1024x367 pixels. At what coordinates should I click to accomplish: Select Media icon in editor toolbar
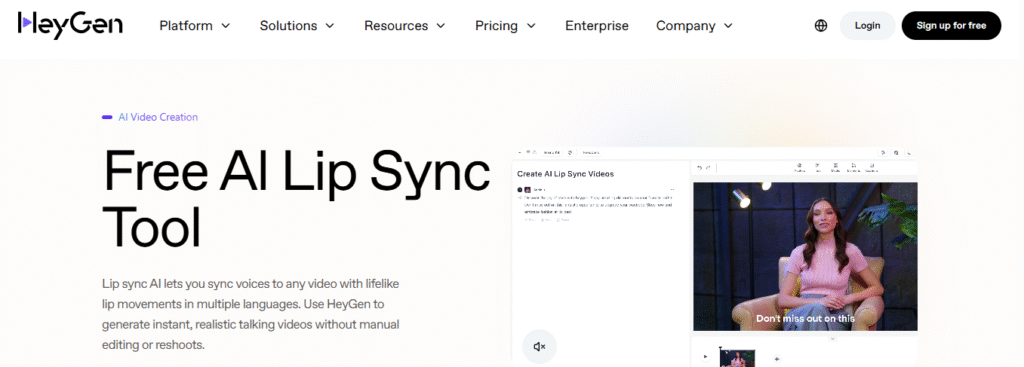click(x=835, y=168)
